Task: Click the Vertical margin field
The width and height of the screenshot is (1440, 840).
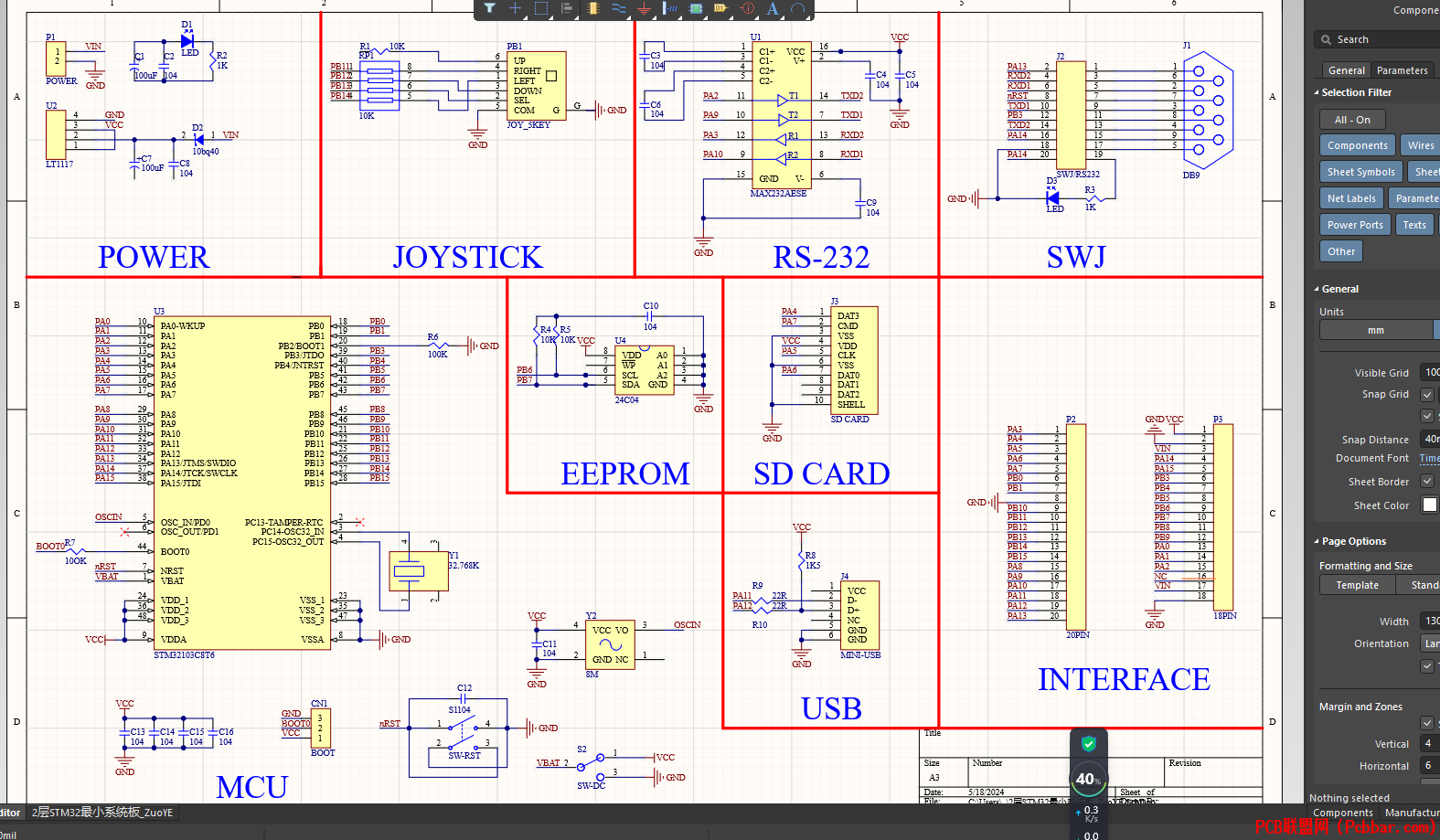Action: click(1430, 744)
